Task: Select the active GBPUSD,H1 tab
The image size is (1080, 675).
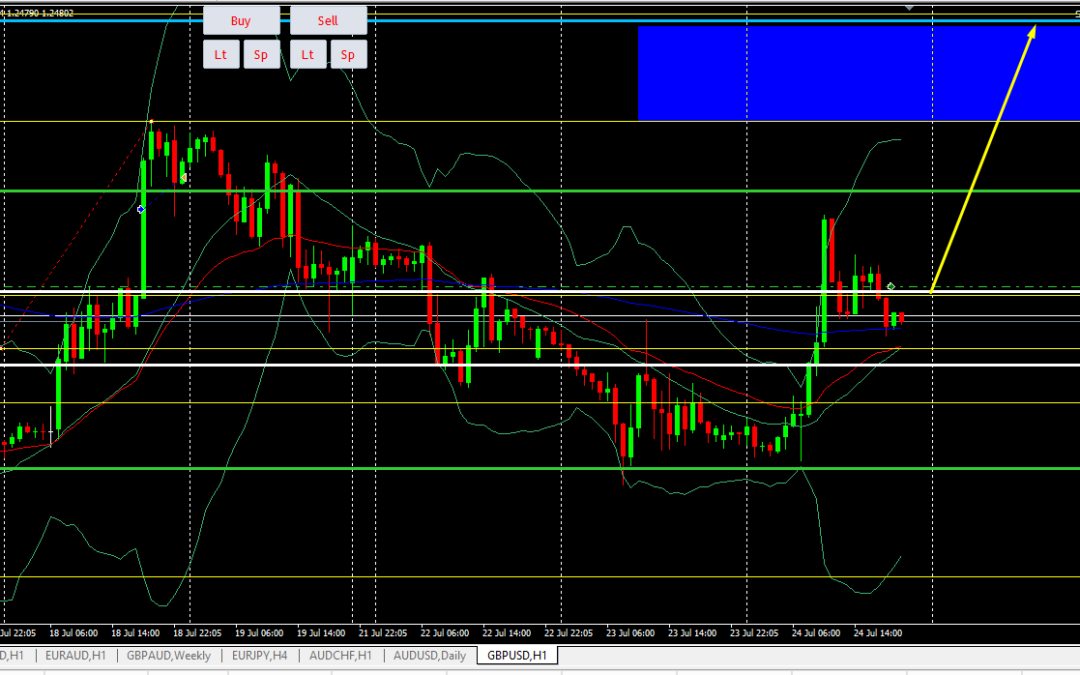Action: pyautogui.click(x=516, y=656)
